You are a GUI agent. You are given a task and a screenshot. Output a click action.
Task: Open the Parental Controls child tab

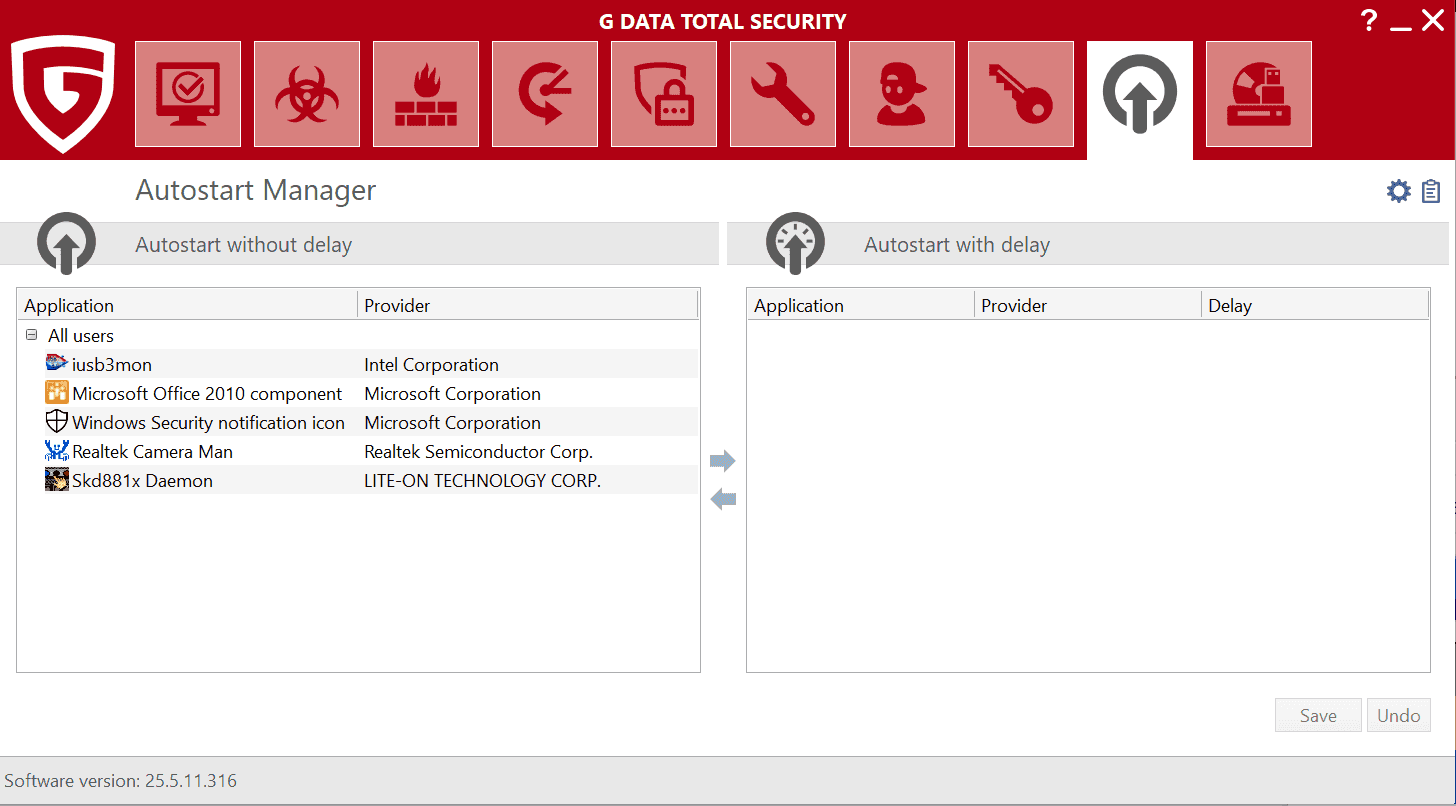click(902, 94)
